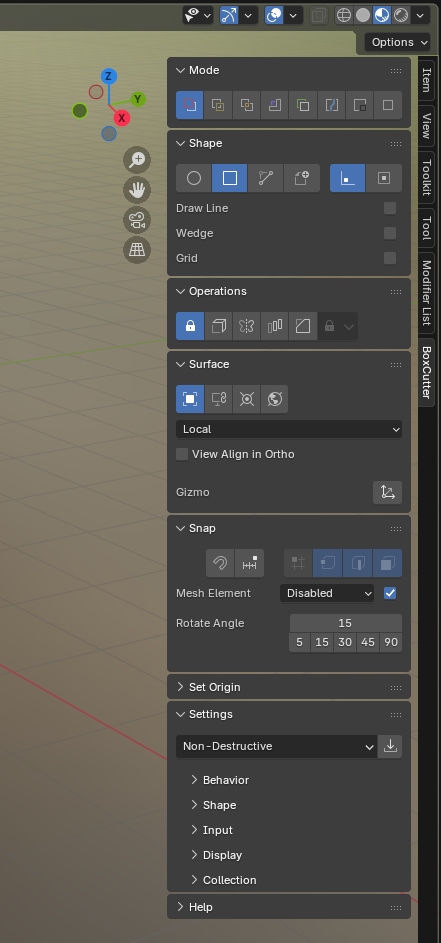Screen dimensions: 441x943
Task: Click the camera view icon in viewport
Action: (137, 219)
